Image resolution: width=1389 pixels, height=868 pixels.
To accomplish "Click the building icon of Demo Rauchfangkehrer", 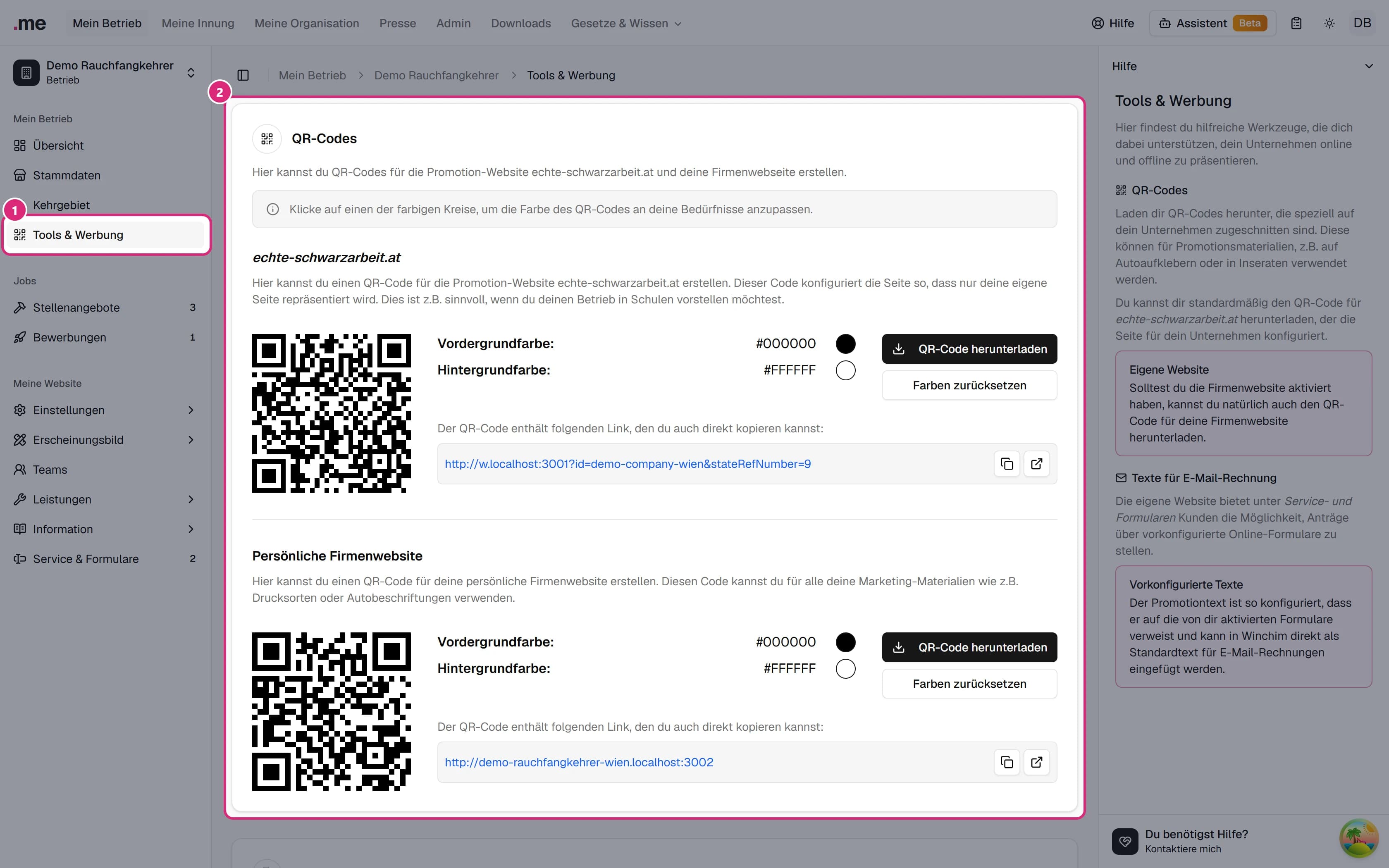I will coord(26,72).
